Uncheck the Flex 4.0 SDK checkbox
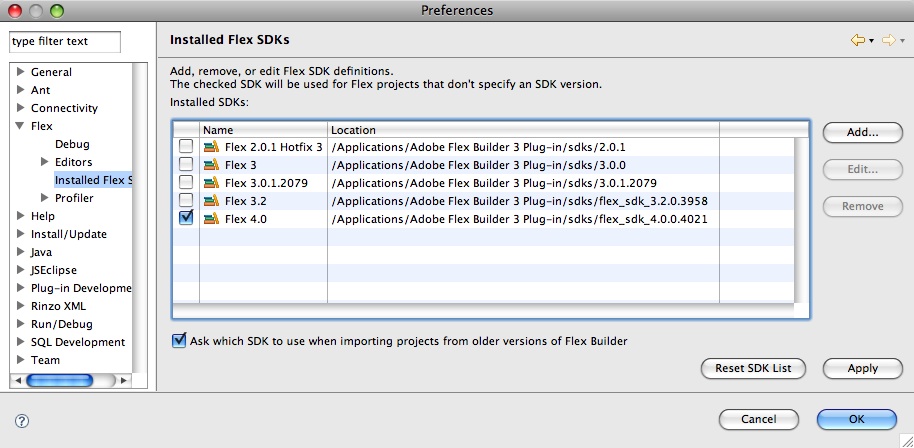Screen dimensions: 914x448 186,218
